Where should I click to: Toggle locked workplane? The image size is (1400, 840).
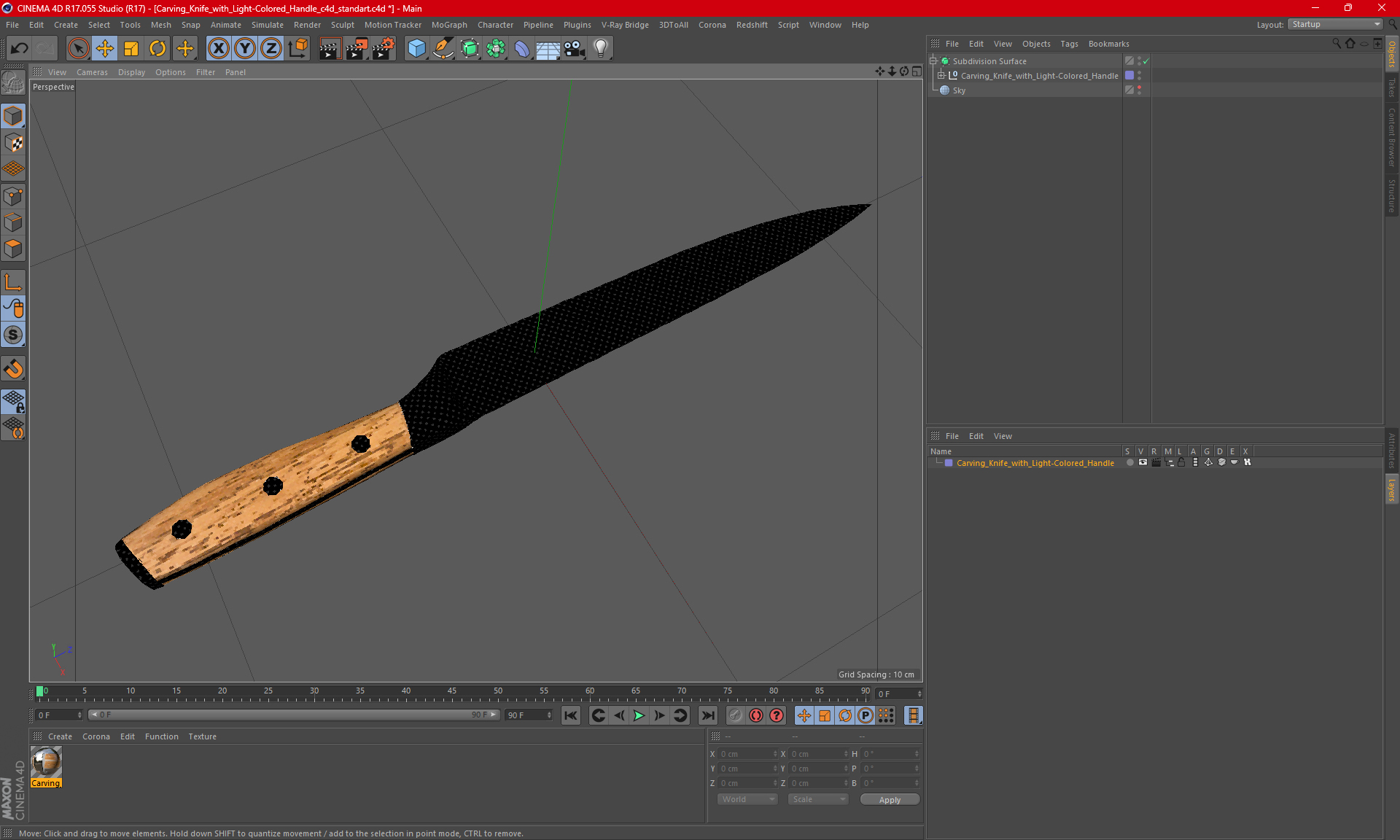13,401
